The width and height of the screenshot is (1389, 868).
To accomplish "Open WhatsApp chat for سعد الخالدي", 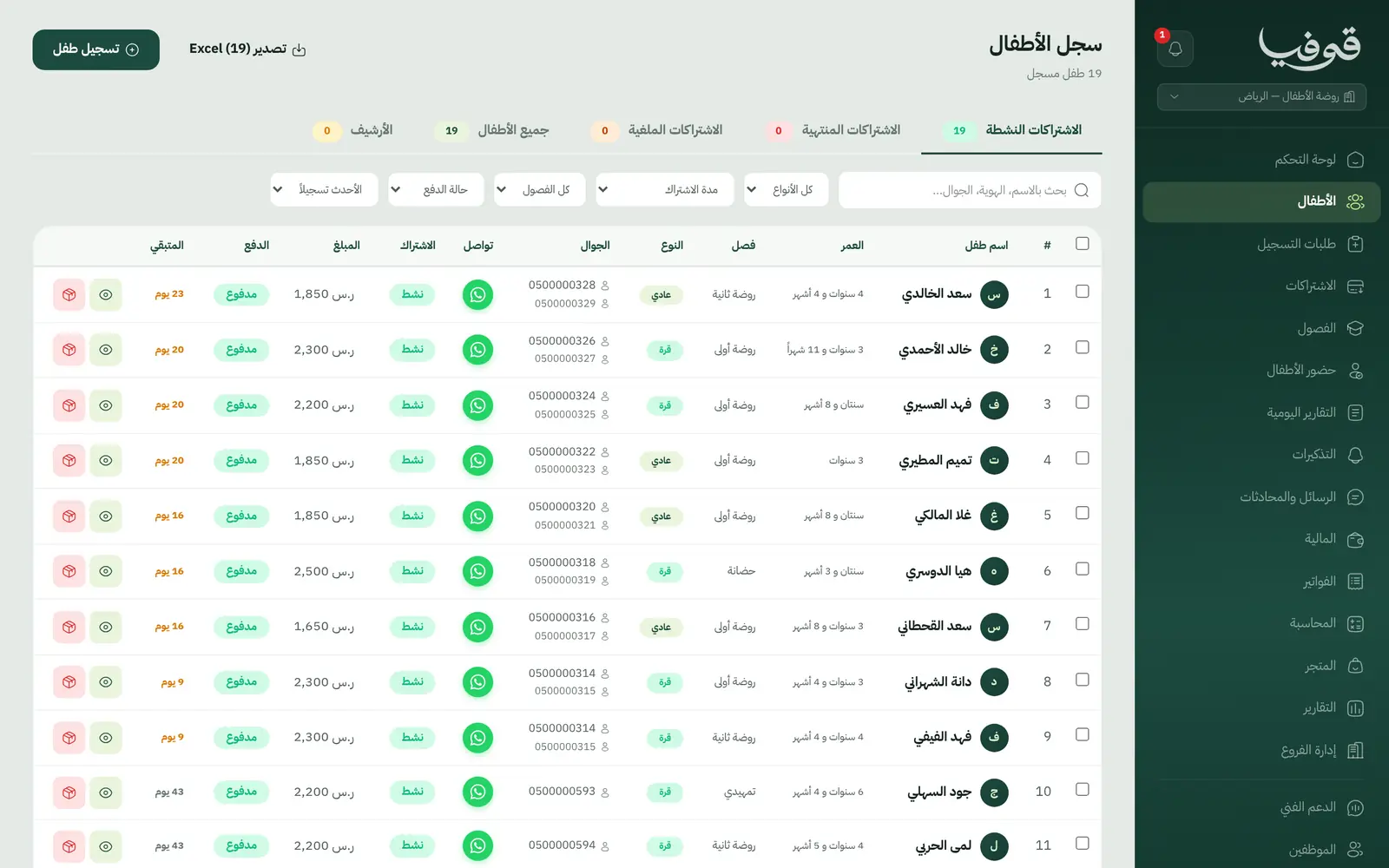I will (x=477, y=294).
